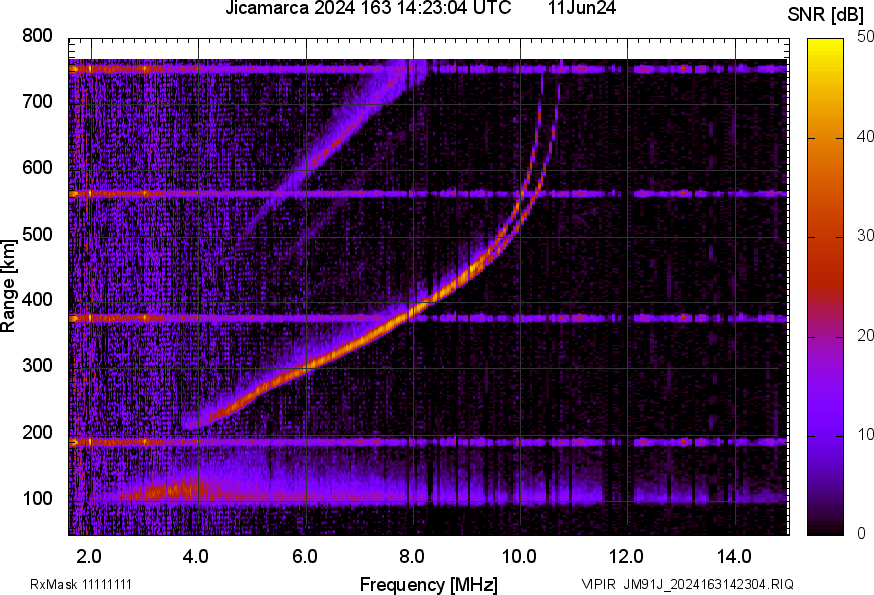Viewport: 874px width, 595px height.
Task: Click the plot title 'Jicamarca 2024 163 14:23:04 UTC'
Action: coord(368,8)
